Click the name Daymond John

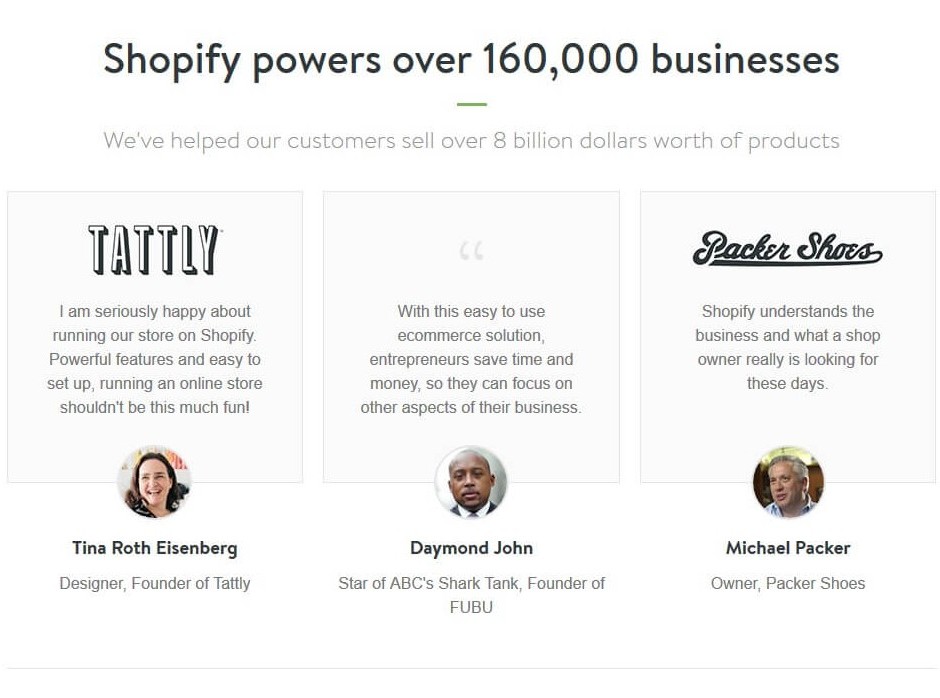tap(471, 548)
